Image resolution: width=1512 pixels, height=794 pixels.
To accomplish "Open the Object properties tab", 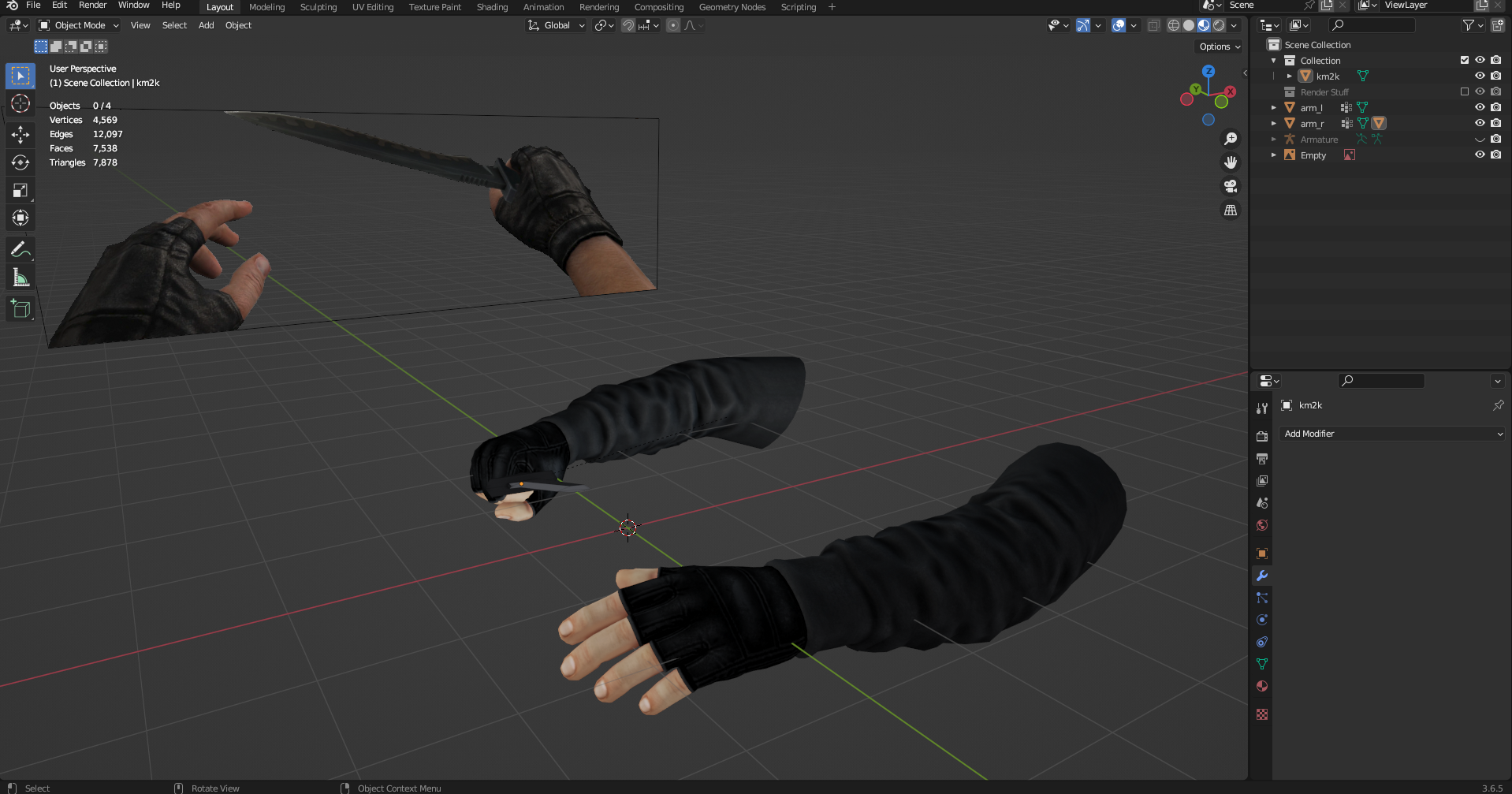I will click(x=1262, y=554).
